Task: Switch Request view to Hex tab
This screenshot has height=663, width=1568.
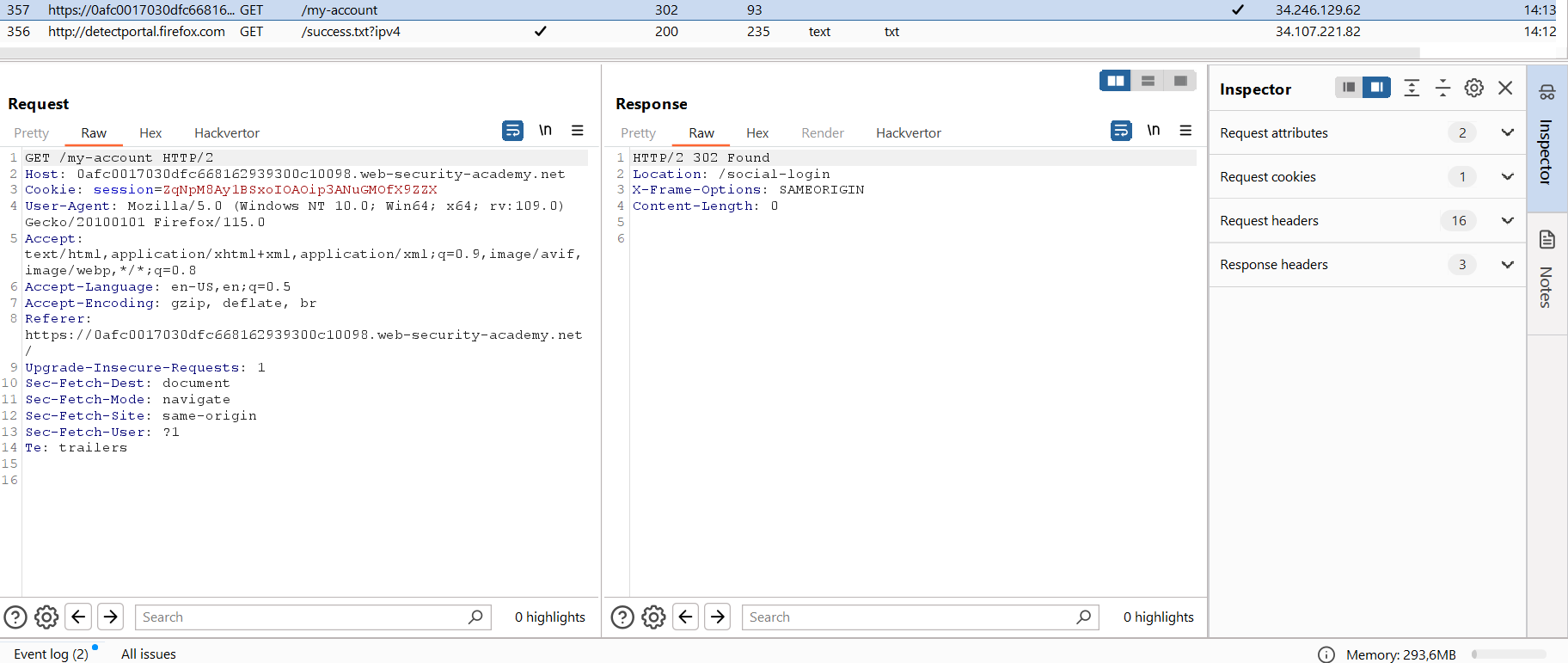Action: [x=150, y=132]
